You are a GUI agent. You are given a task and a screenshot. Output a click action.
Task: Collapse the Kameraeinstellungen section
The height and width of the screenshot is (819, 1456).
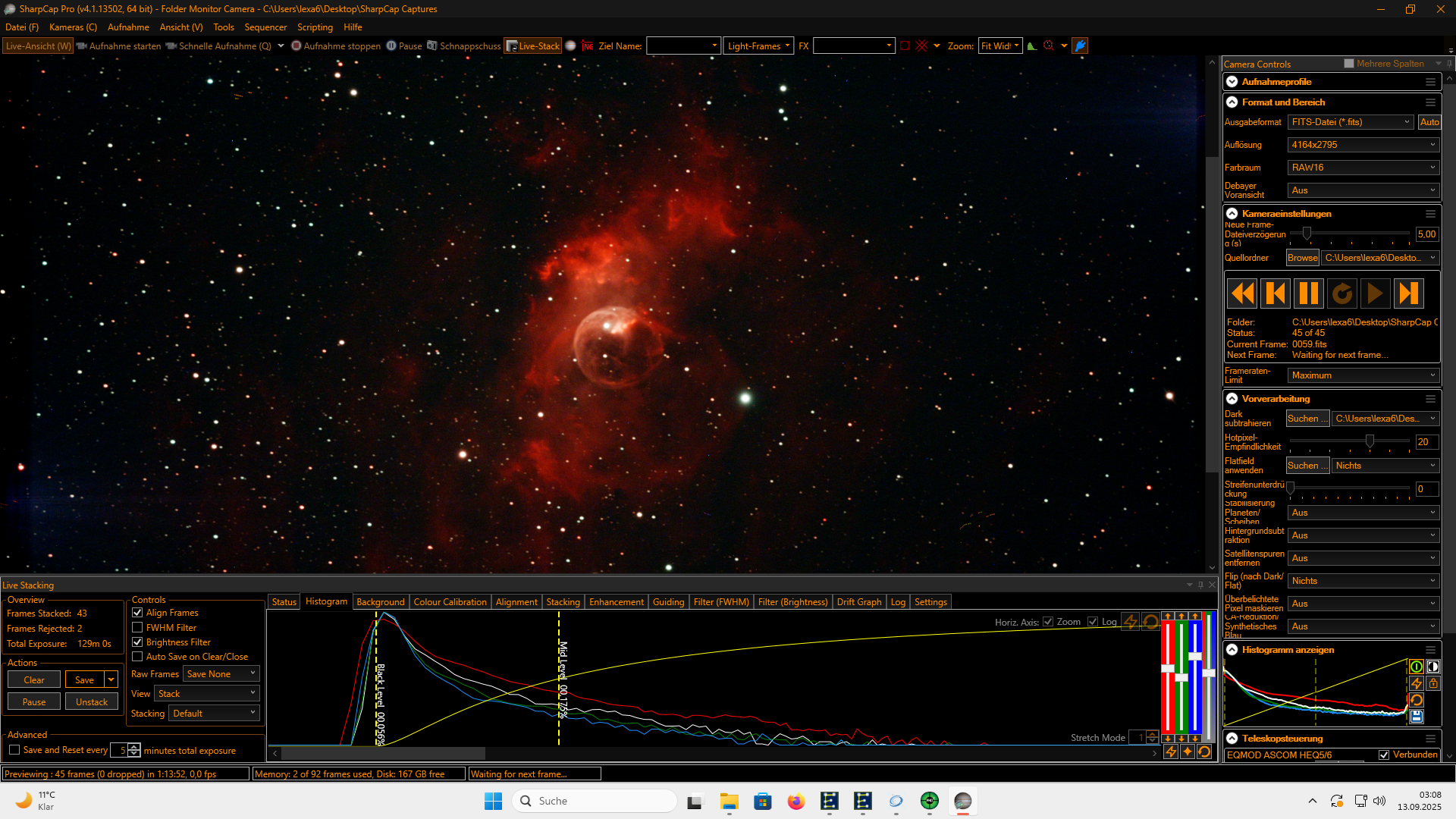1232,214
